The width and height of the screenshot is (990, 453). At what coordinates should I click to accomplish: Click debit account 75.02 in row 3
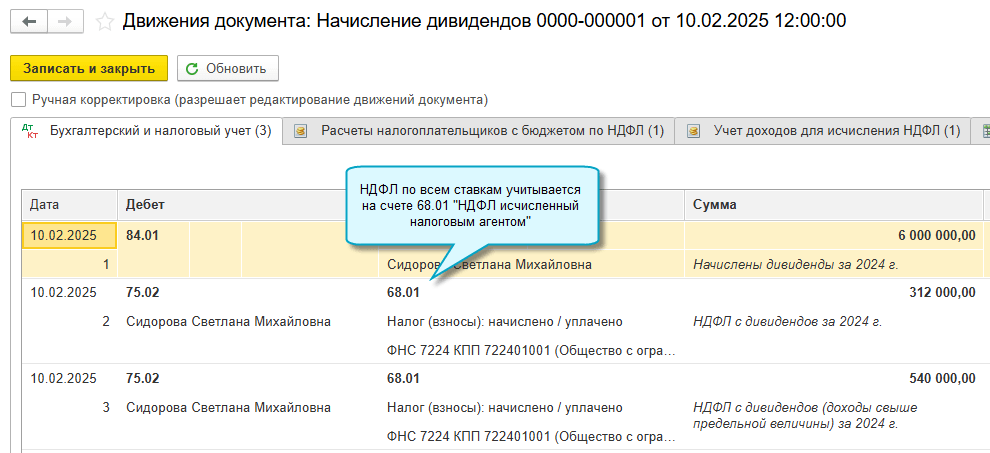(x=142, y=378)
